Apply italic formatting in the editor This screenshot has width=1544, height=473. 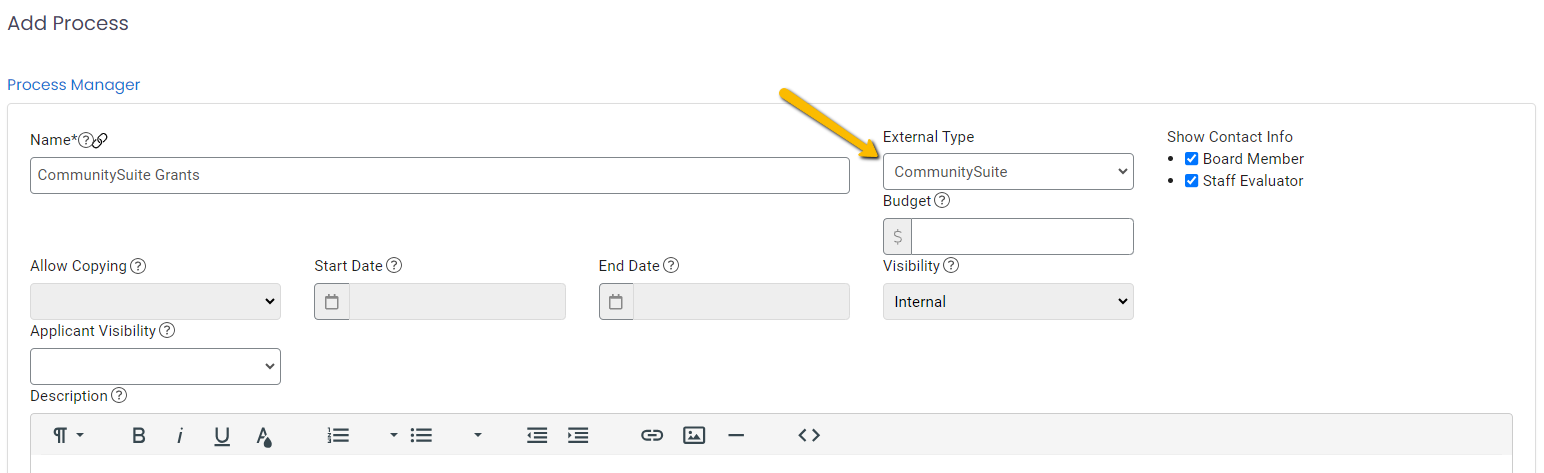(x=180, y=435)
